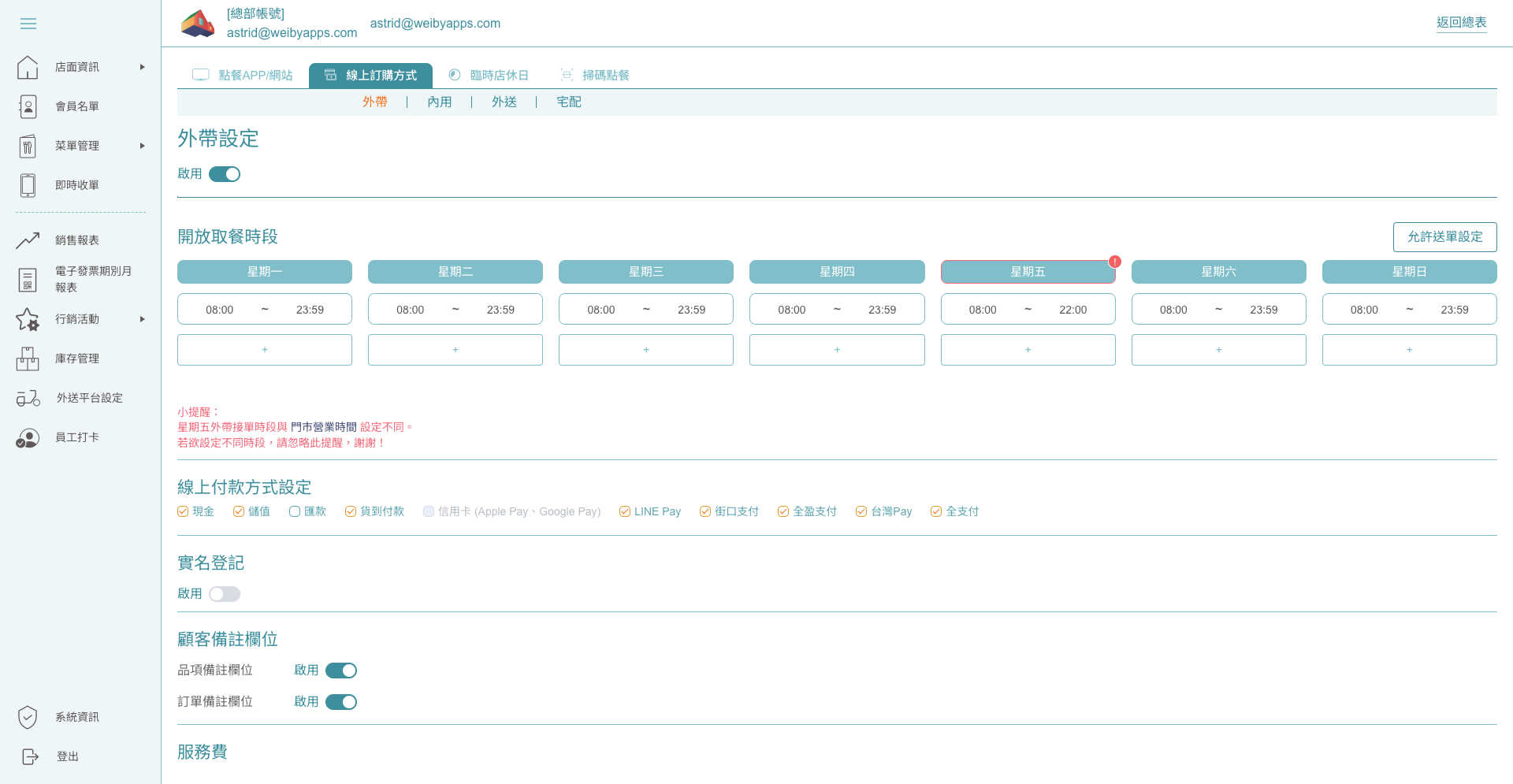
Task: Expand the 行銷活動 submenu arrow
Action: click(x=143, y=319)
